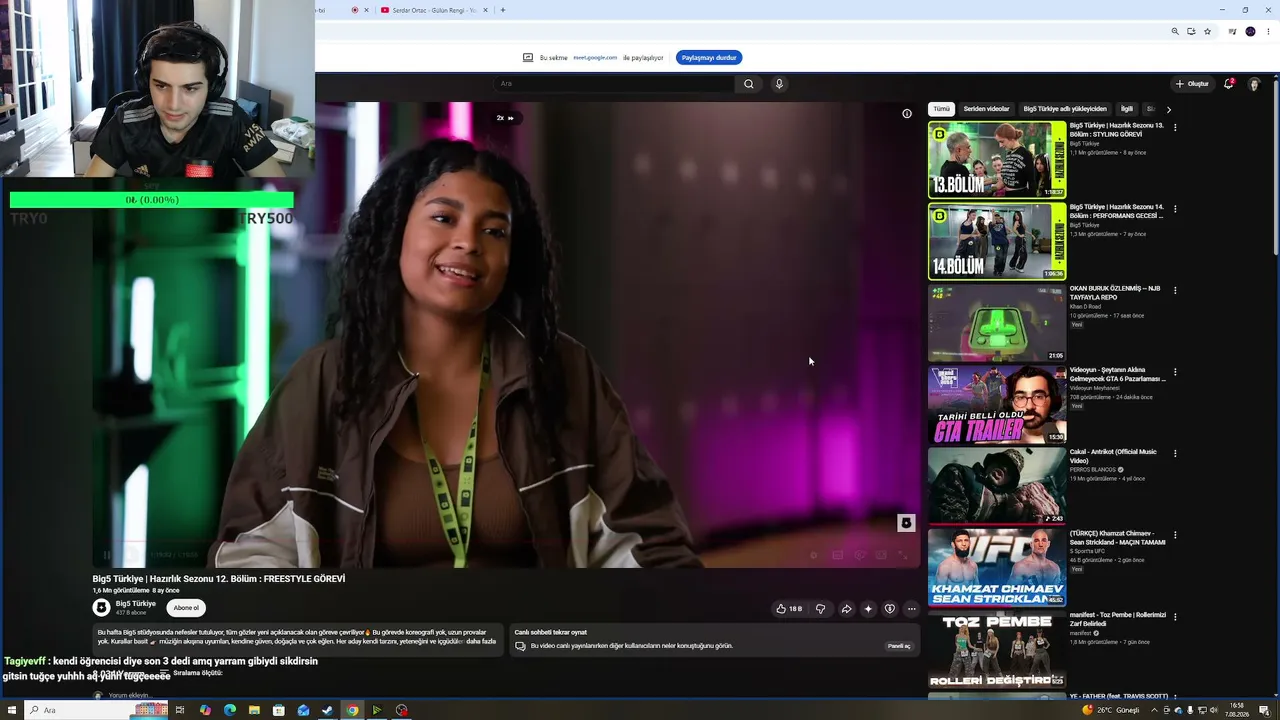Screen dimensions: 1280x720
Task: Click the heart-in-circle icon below the video
Action: click(890, 608)
